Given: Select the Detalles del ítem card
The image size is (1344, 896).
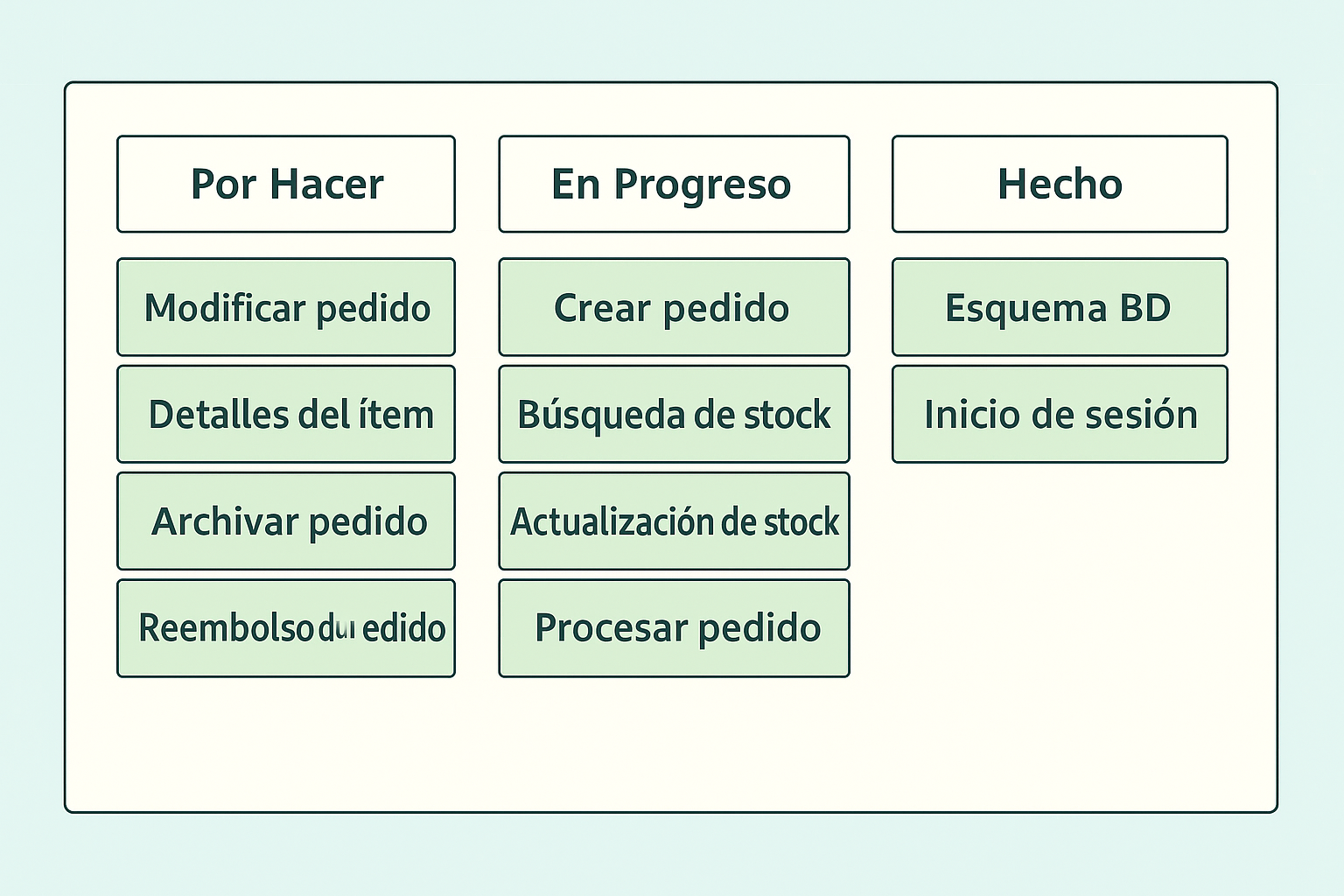Looking at the screenshot, I should tap(286, 414).
